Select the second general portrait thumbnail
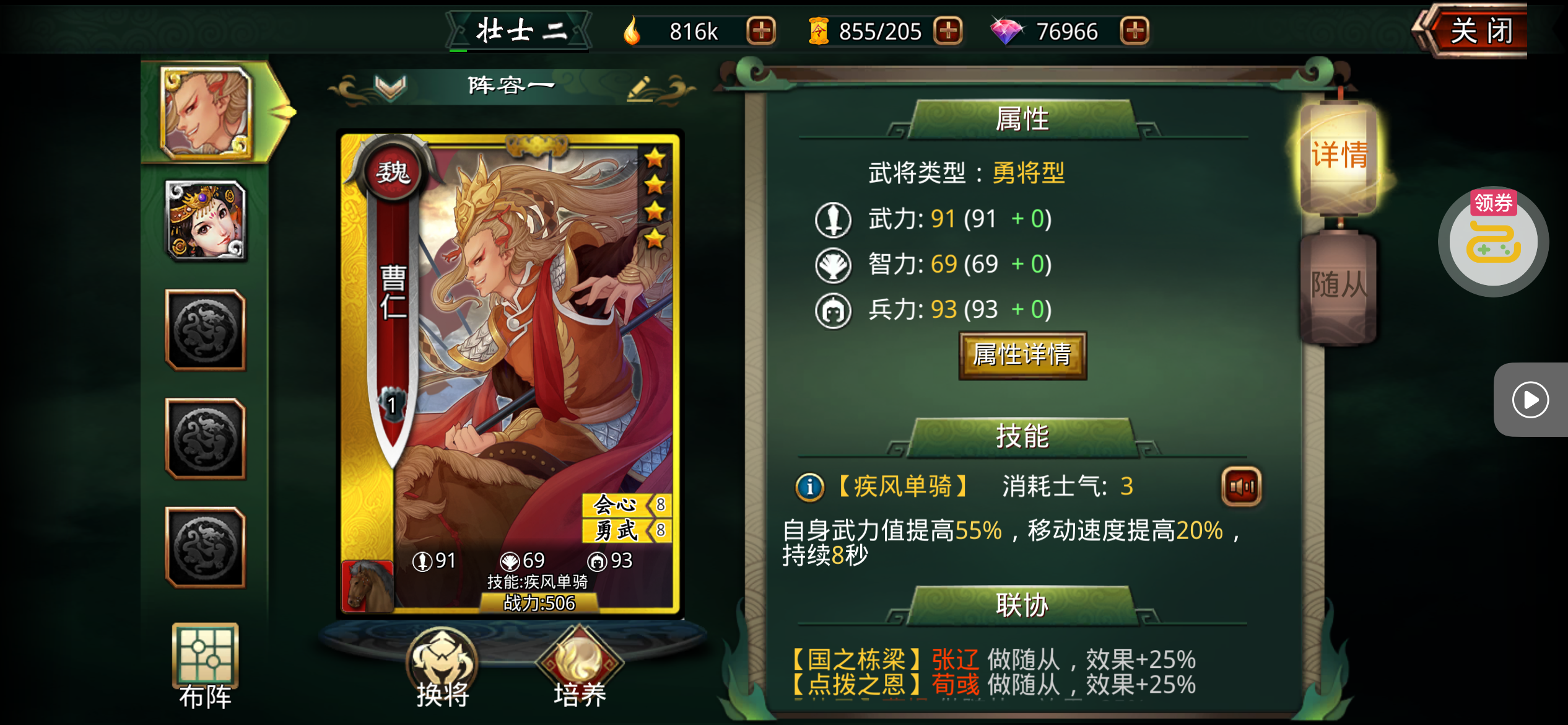The width and height of the screenshot is (1568, 725). 205,221
